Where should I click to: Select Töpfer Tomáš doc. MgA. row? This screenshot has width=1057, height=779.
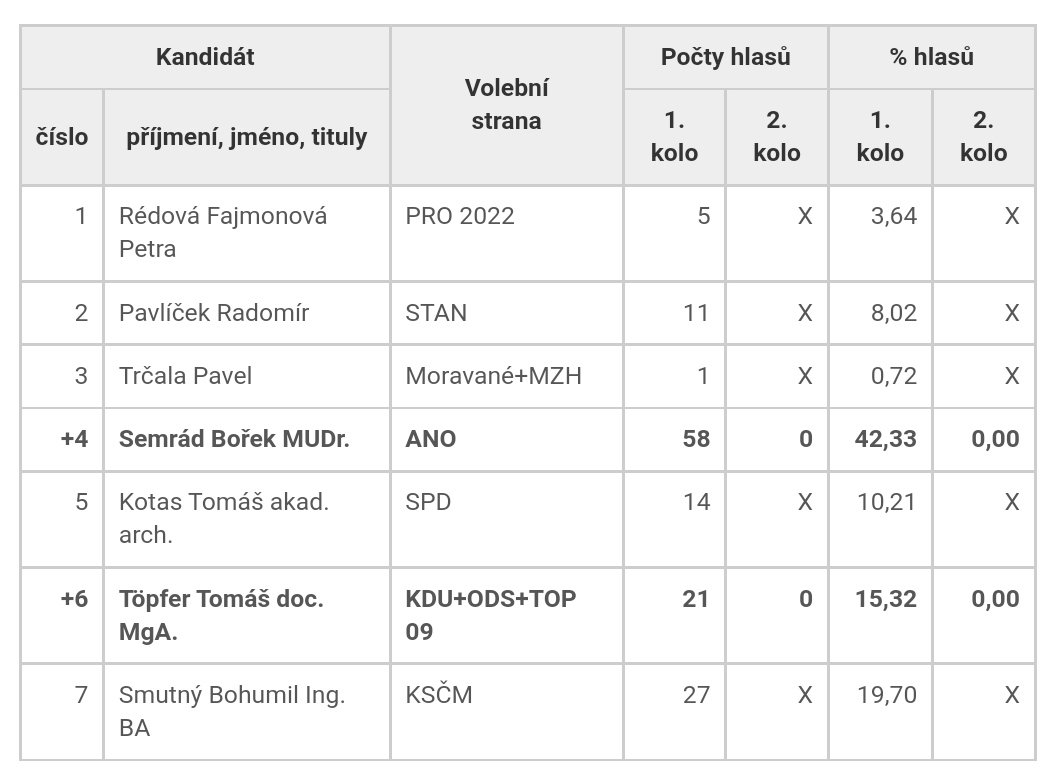(220, 615)
